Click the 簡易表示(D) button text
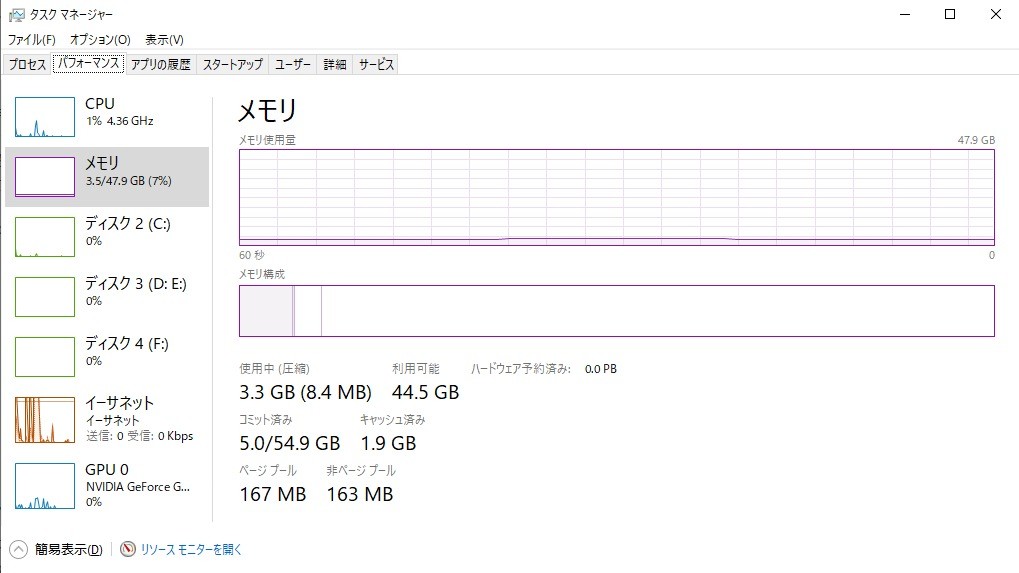This screenshot has width=1019, height=573. 68,550
